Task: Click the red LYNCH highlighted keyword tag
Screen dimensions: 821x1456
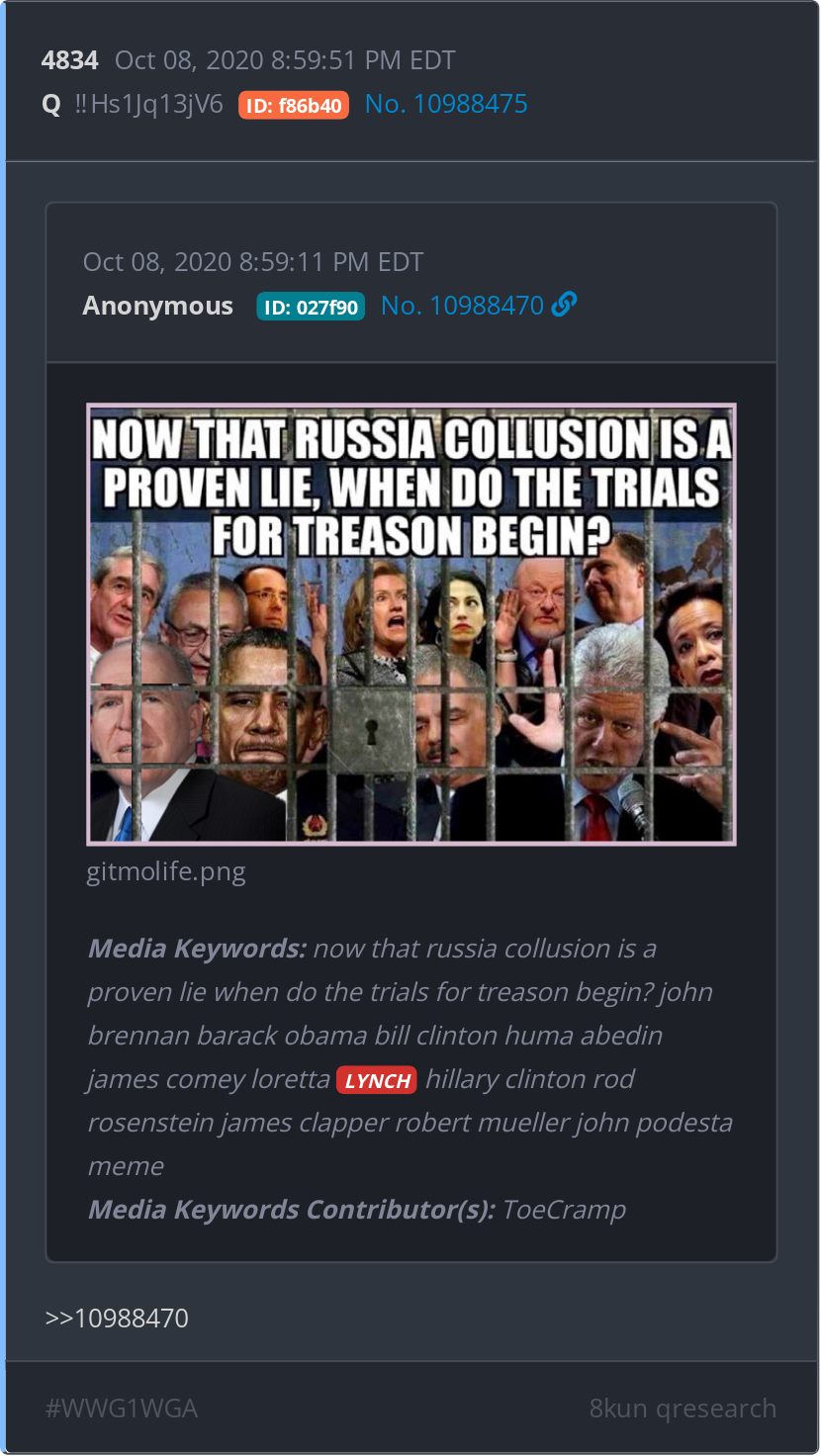Action: 377,1080
